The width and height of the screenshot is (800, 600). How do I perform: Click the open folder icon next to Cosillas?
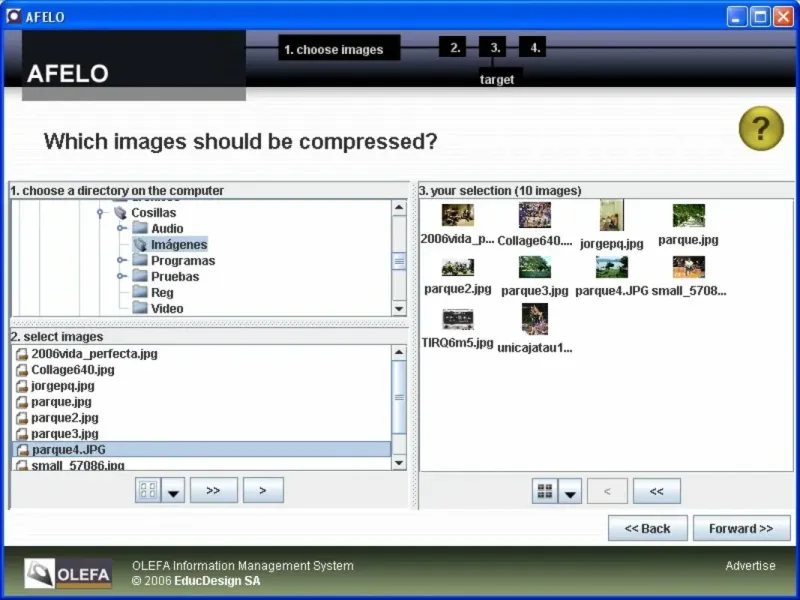[120, 212]
